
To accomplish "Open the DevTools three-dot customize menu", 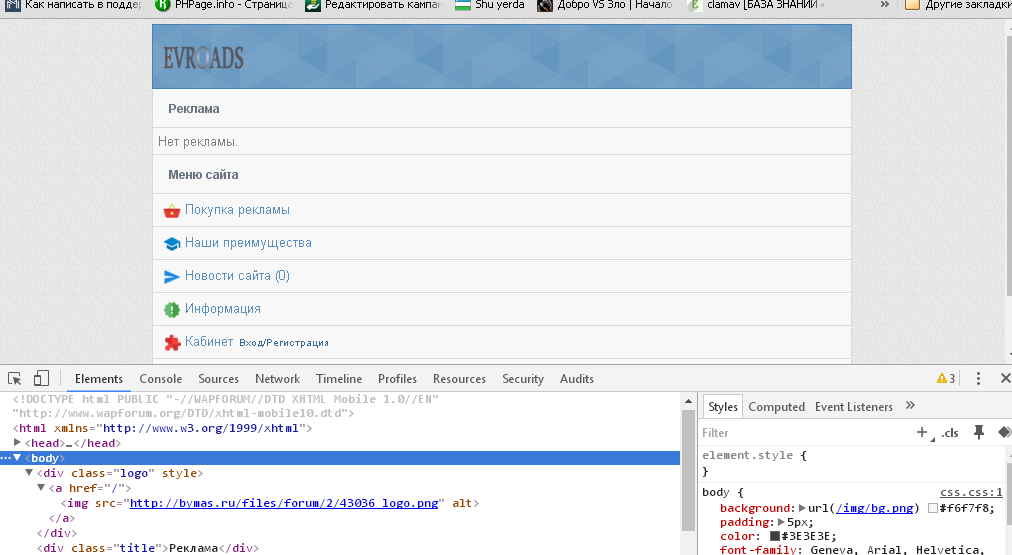I will click(978, 379).
